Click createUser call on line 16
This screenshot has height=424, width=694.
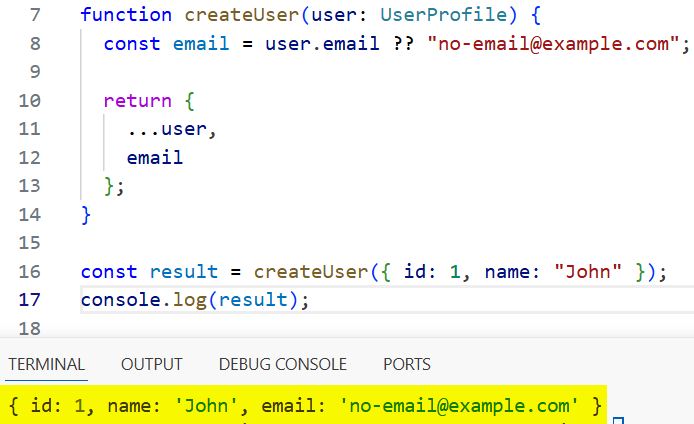coord(311,272)
